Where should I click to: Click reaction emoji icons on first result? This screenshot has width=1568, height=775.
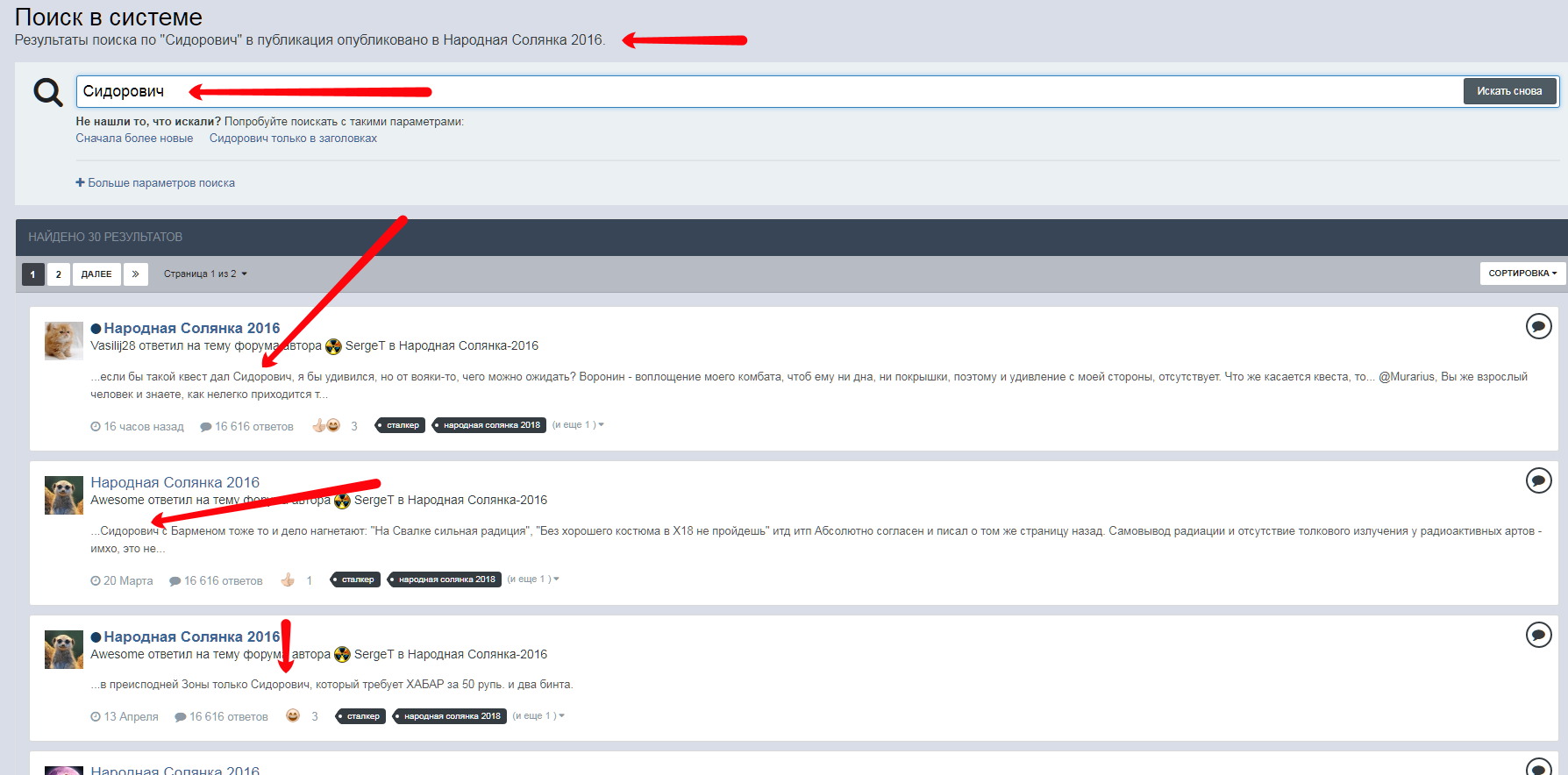coord(326,426)
